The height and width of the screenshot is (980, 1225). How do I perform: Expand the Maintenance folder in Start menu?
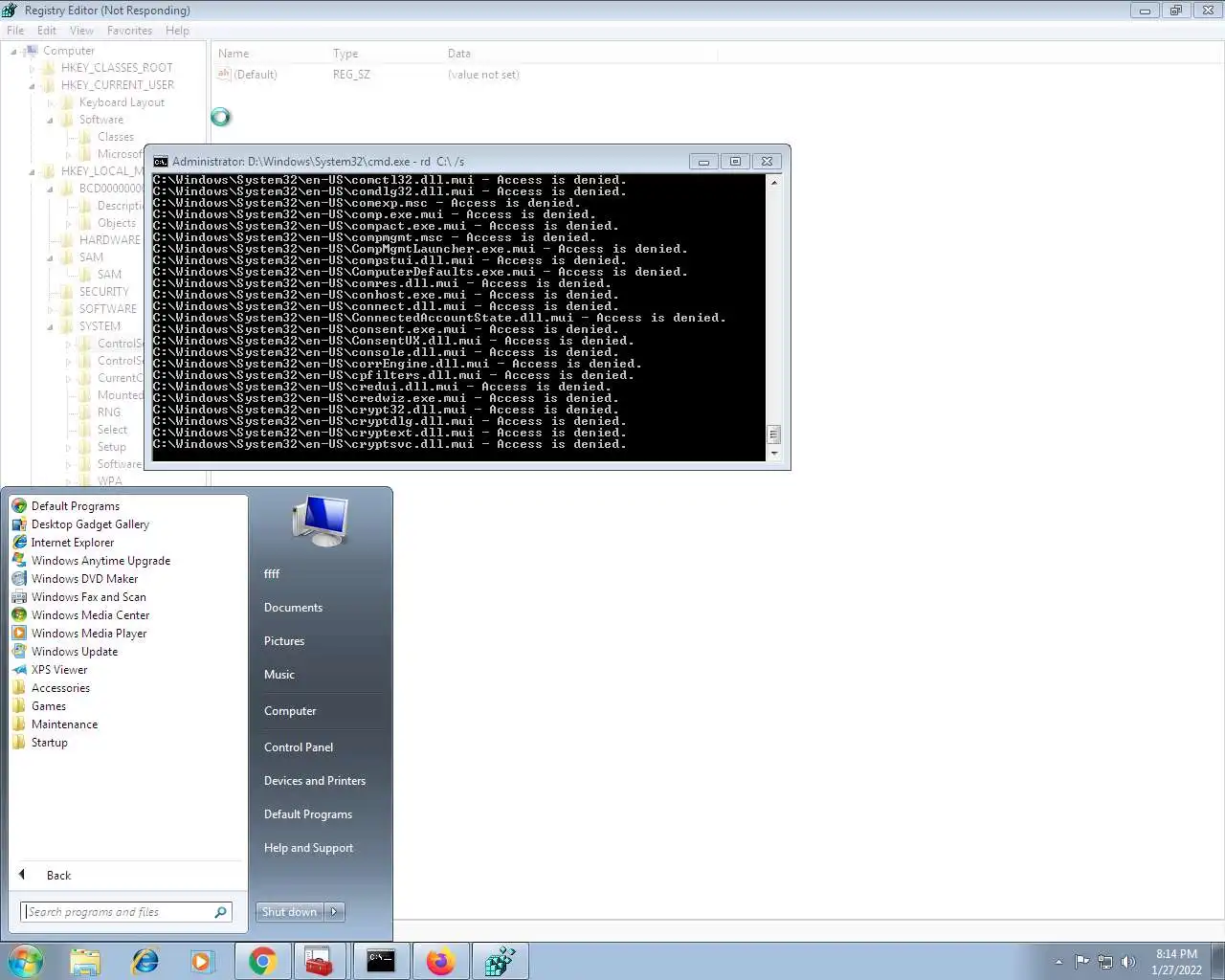click(x=64, y=724)
